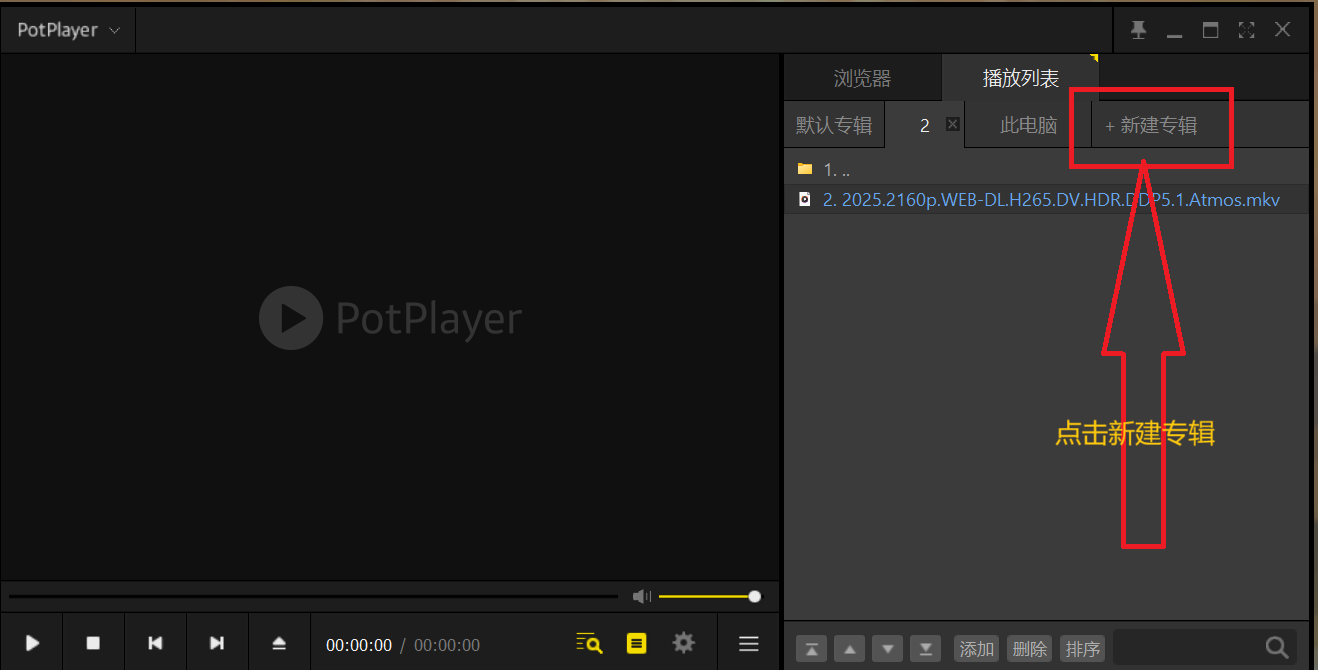
Task: Select the album tab named 2
Action: (x=925, y=126)
